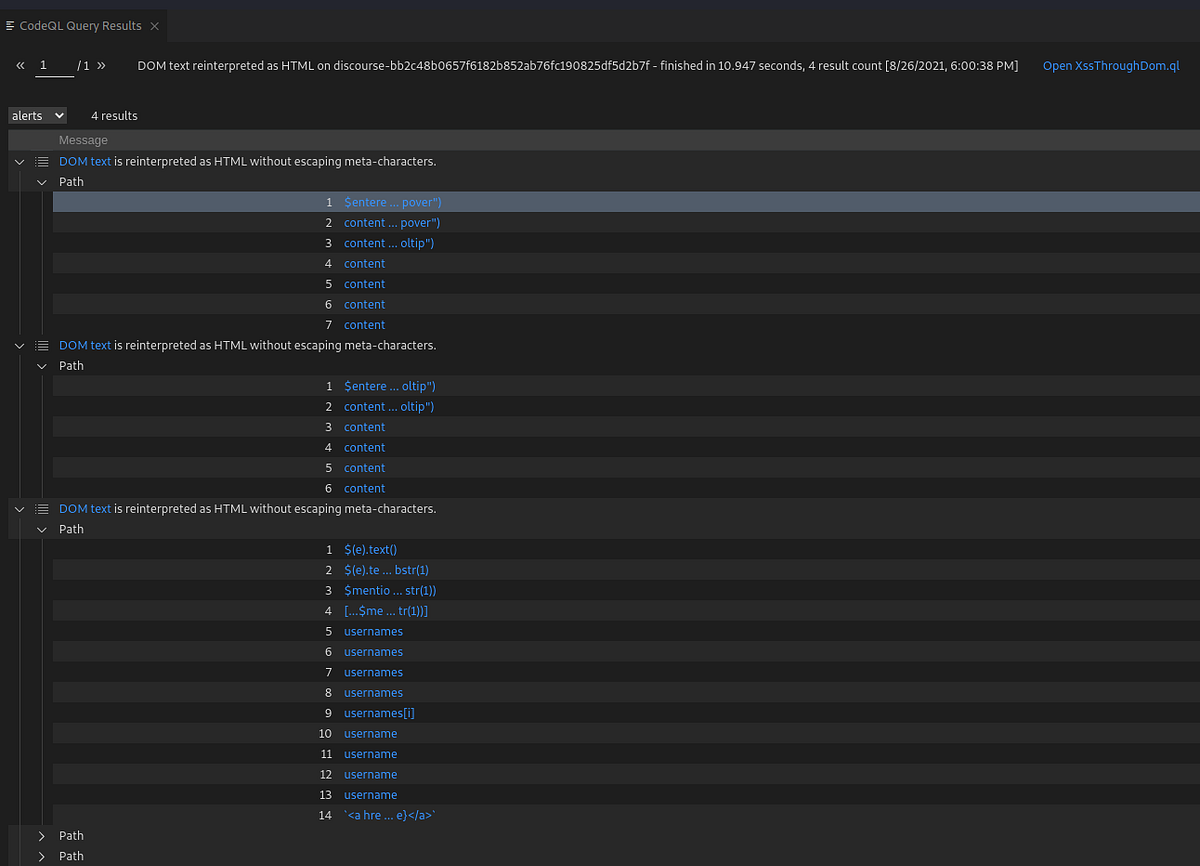Click the list icon beside the second DOM text alert

[x=41, y=345]
